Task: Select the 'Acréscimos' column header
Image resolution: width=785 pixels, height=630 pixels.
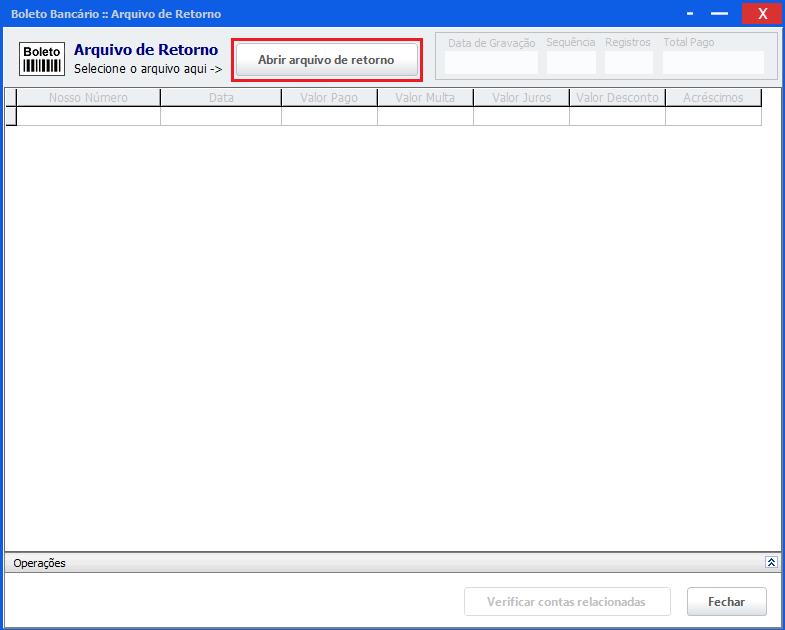Action: [x=713, y=98]
